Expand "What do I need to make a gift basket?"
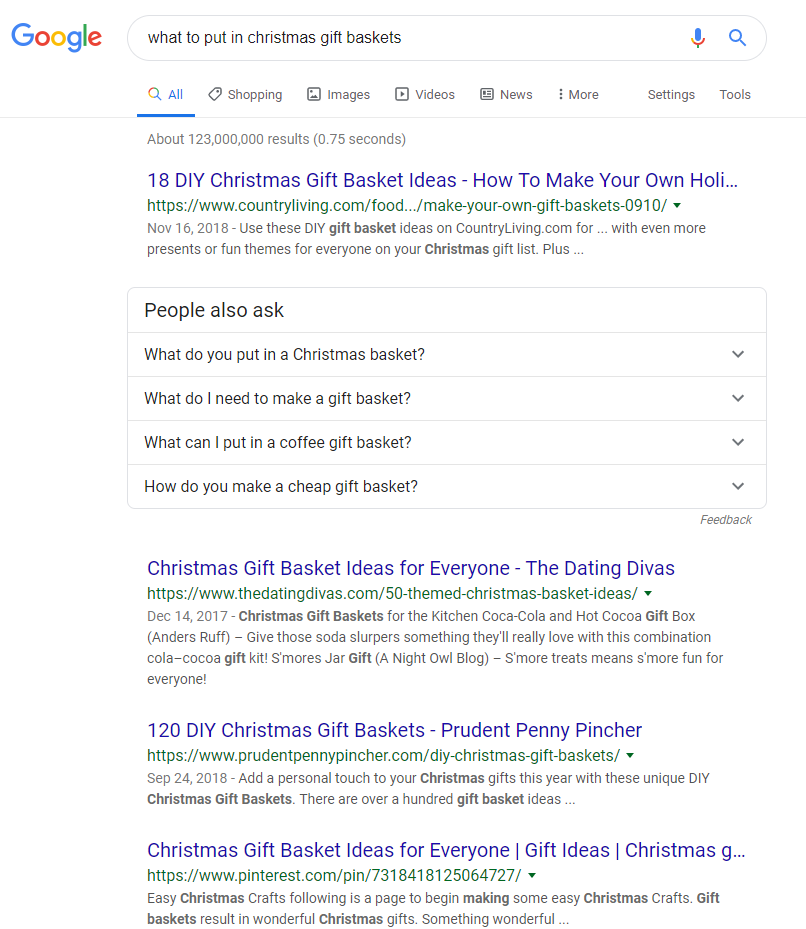 pos(446,399)
